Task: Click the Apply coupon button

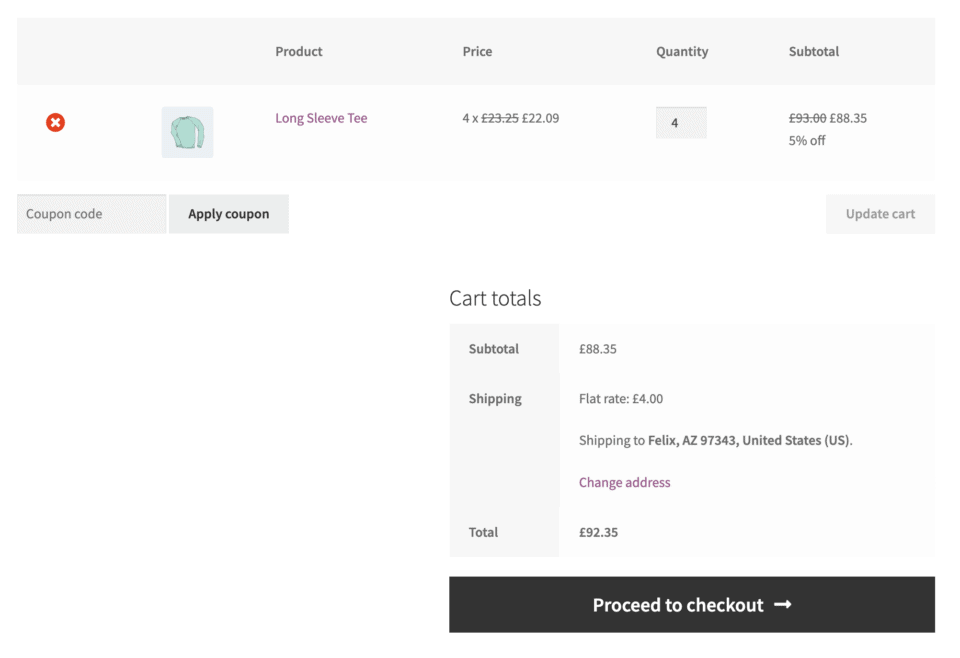Action: click(228, 213)
